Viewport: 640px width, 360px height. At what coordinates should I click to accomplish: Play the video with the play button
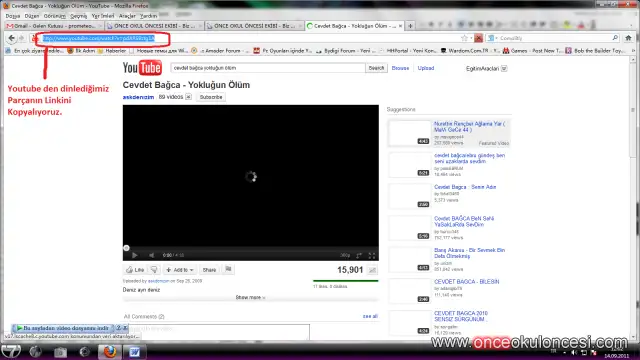(x=134, y=255)
